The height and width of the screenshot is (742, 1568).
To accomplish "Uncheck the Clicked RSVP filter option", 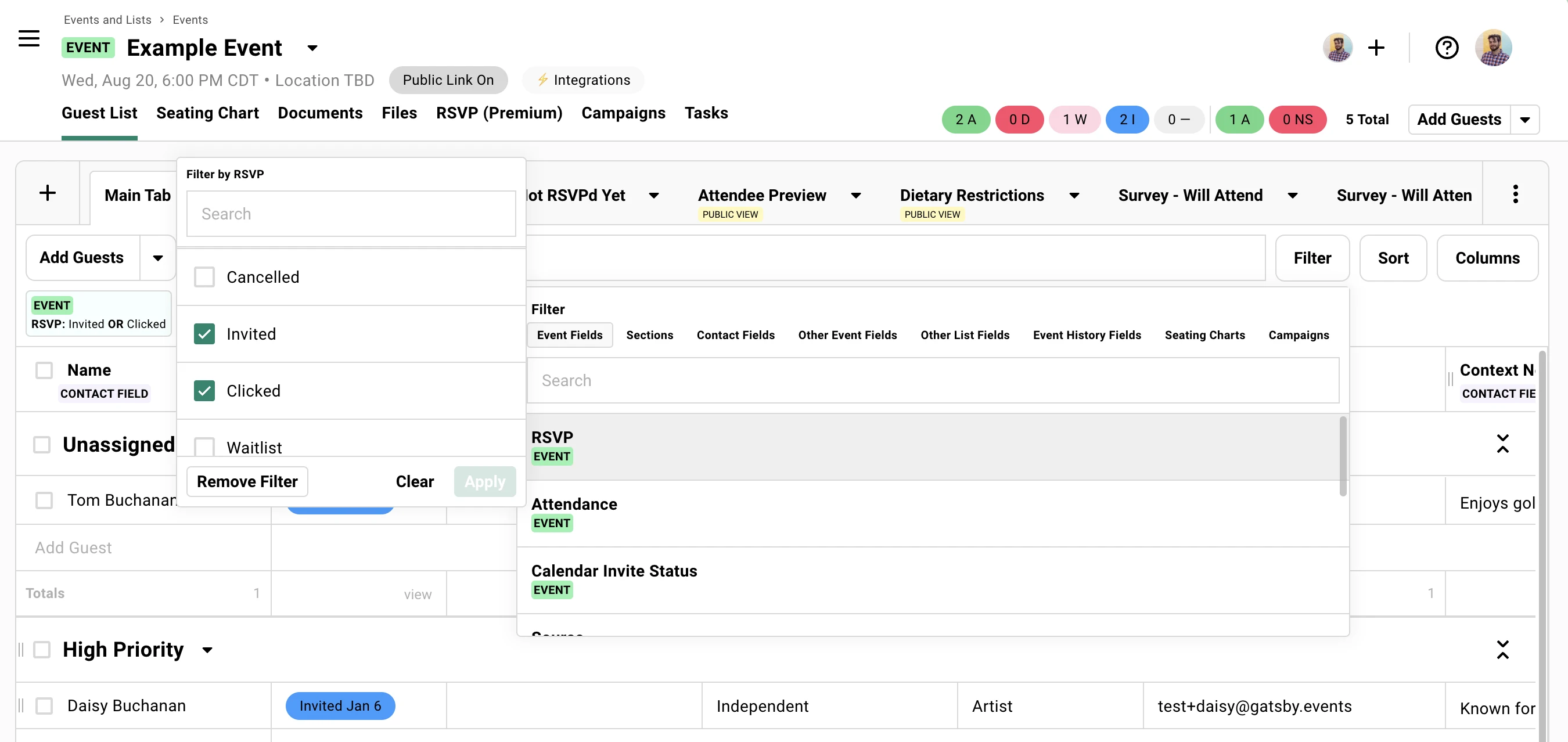I will [204, 391].
